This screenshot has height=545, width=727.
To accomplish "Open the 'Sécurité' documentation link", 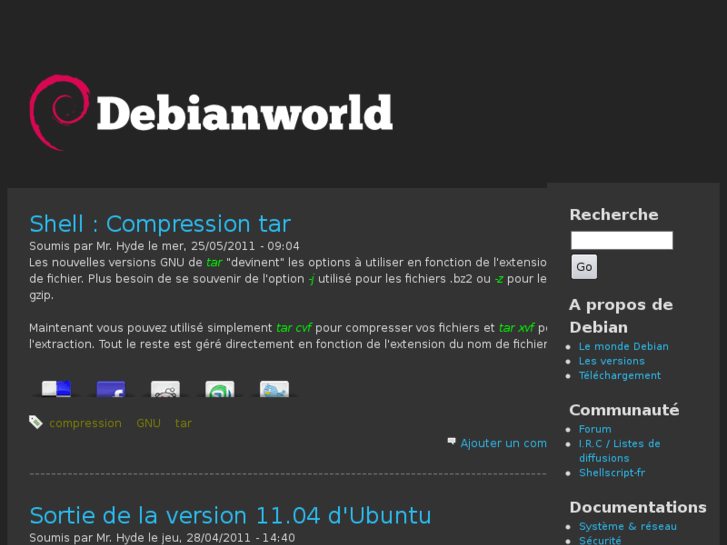I will coord(600,541).
